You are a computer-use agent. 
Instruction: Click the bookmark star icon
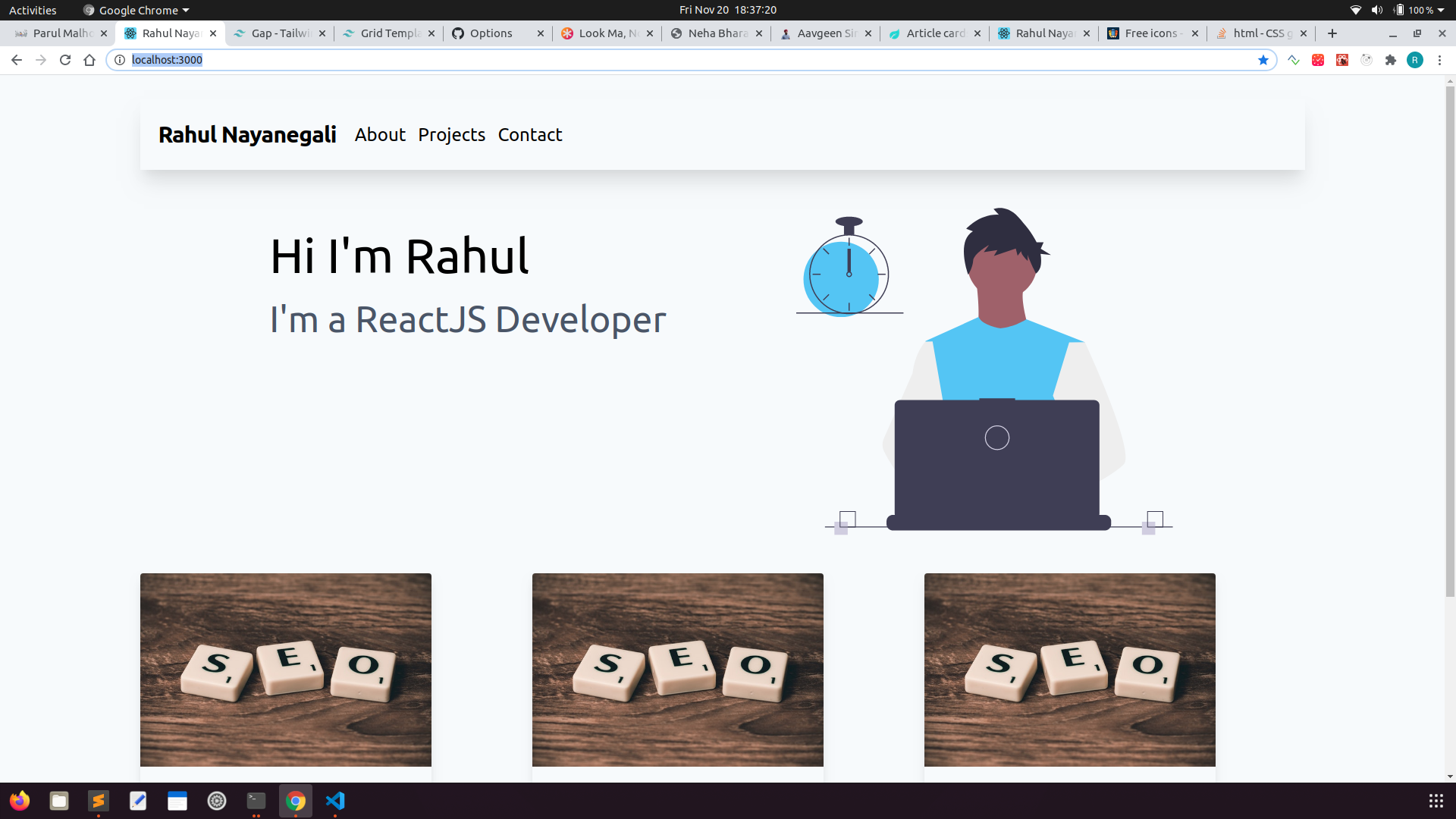pyautogui.click(x=1263, y=60)
